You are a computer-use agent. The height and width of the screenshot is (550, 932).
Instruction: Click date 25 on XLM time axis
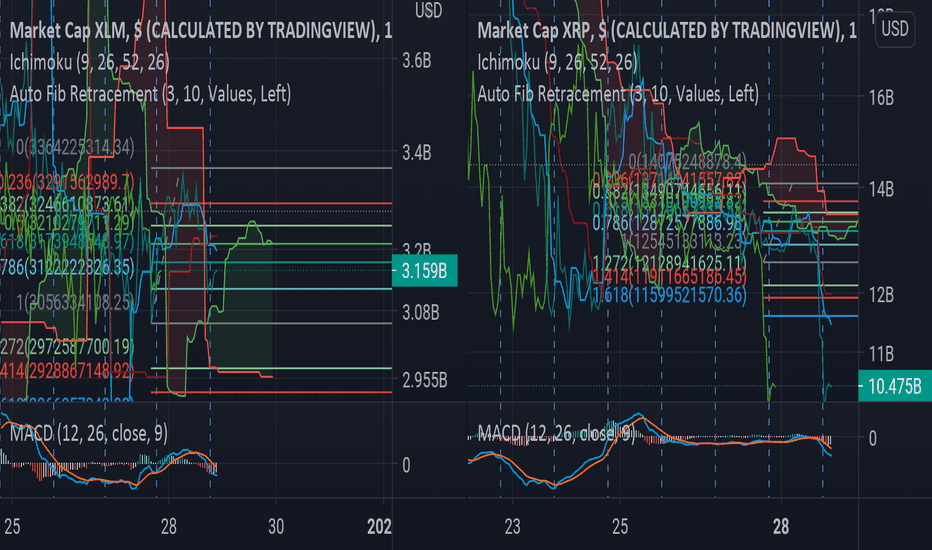12,526
